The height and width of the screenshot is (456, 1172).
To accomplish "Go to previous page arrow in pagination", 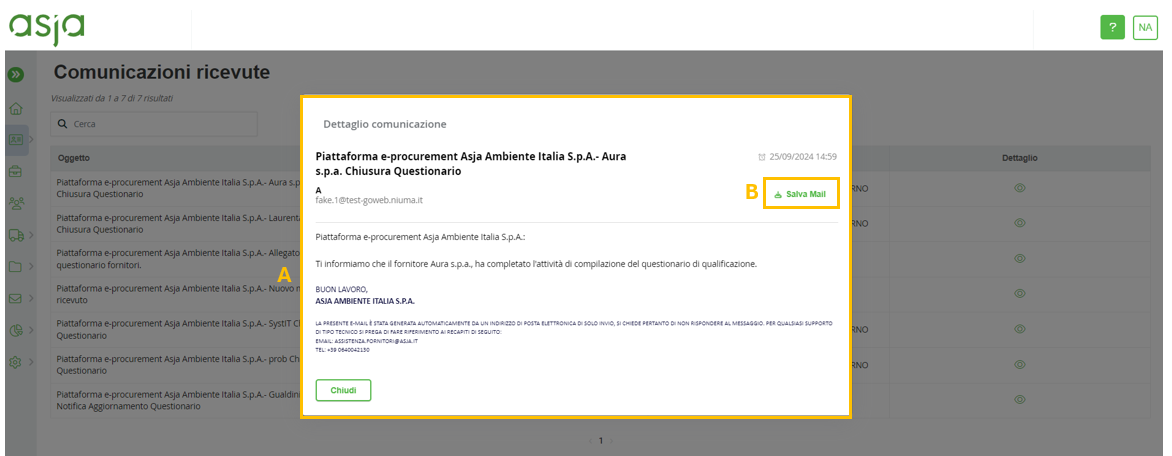I will coord(589,441).
